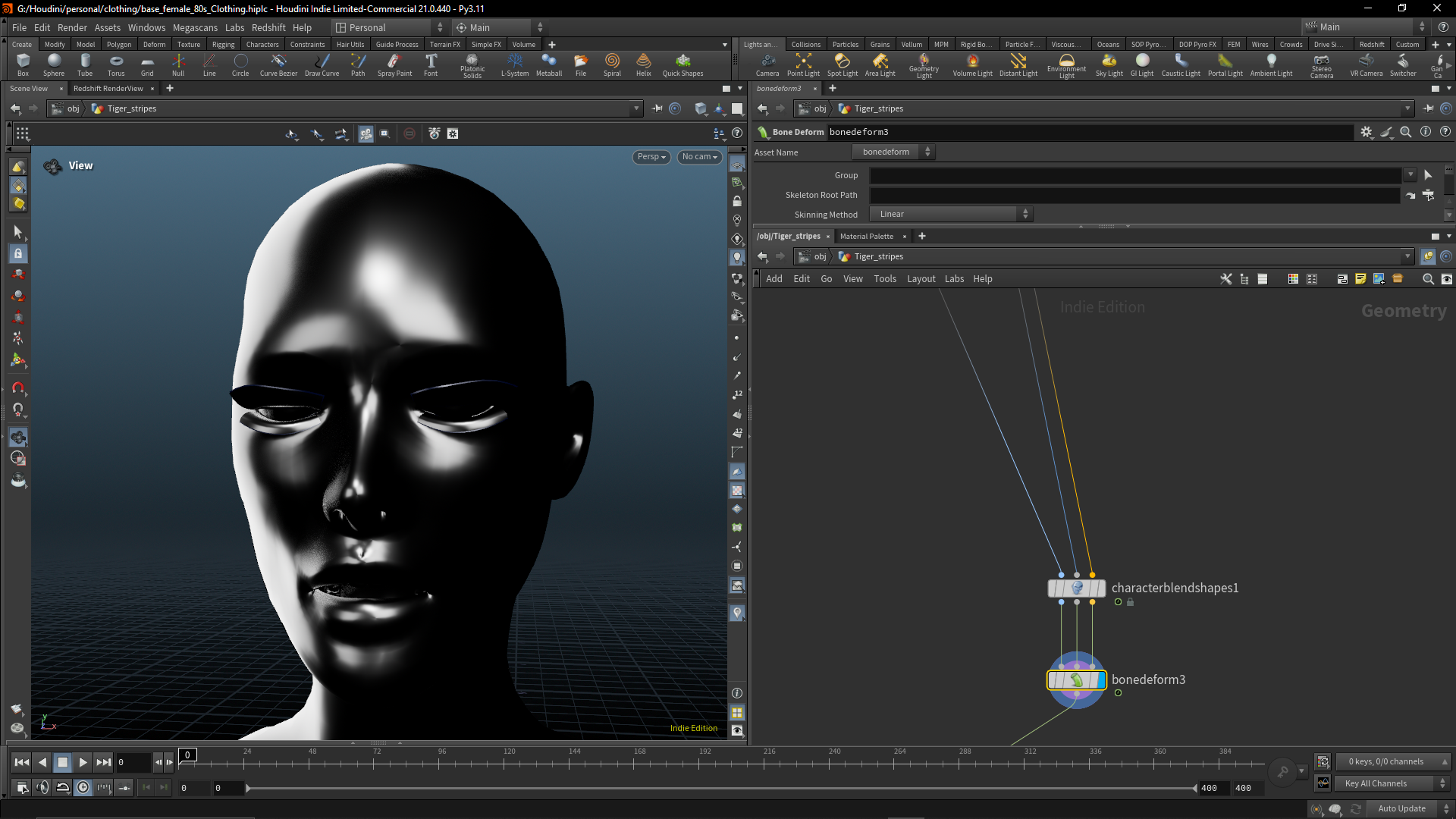
Task: Open the Skinning Method dropdown
Action: click(x=951, y=215)
